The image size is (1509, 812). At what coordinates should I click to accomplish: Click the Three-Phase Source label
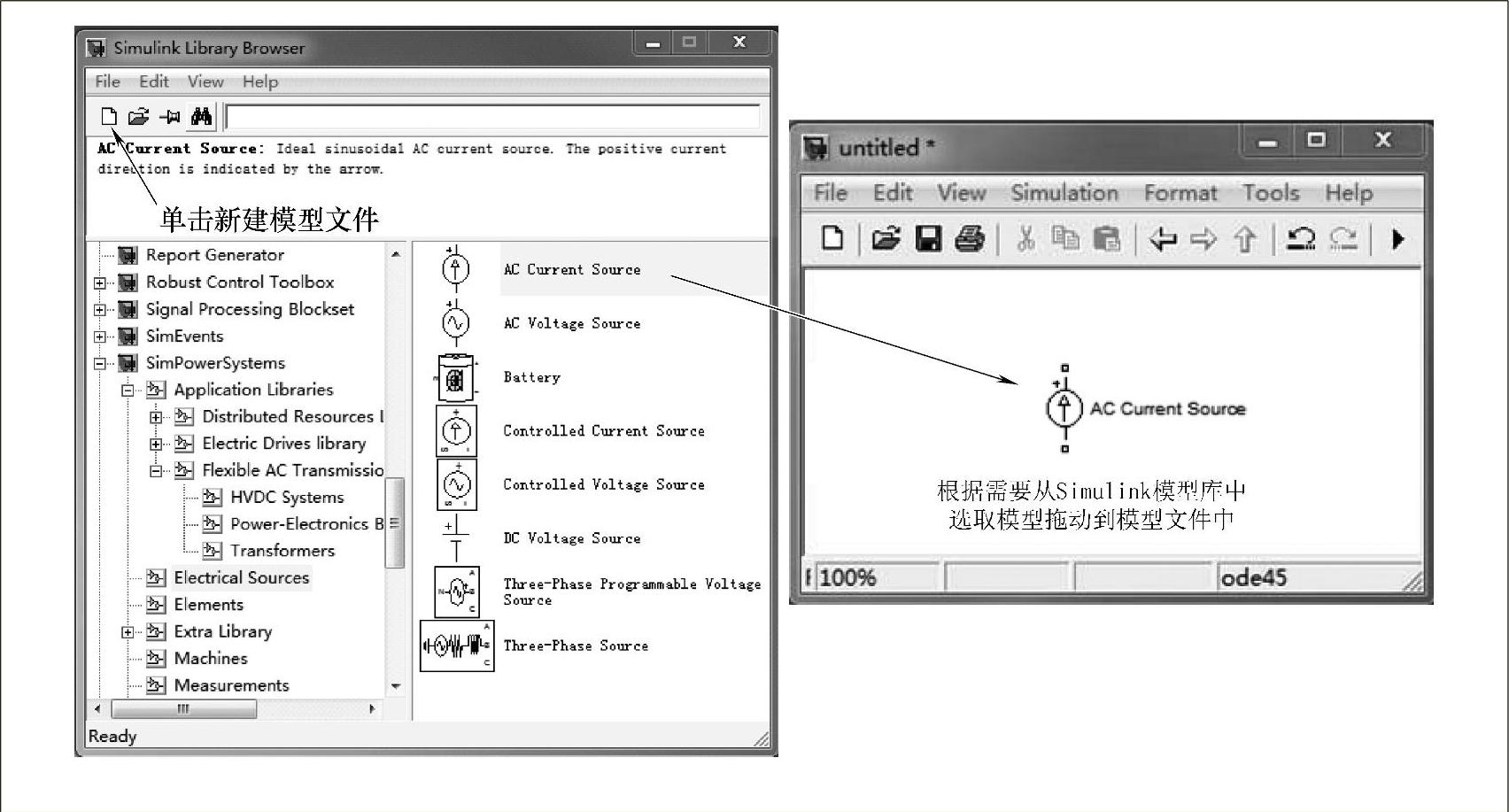pos(576,646)
